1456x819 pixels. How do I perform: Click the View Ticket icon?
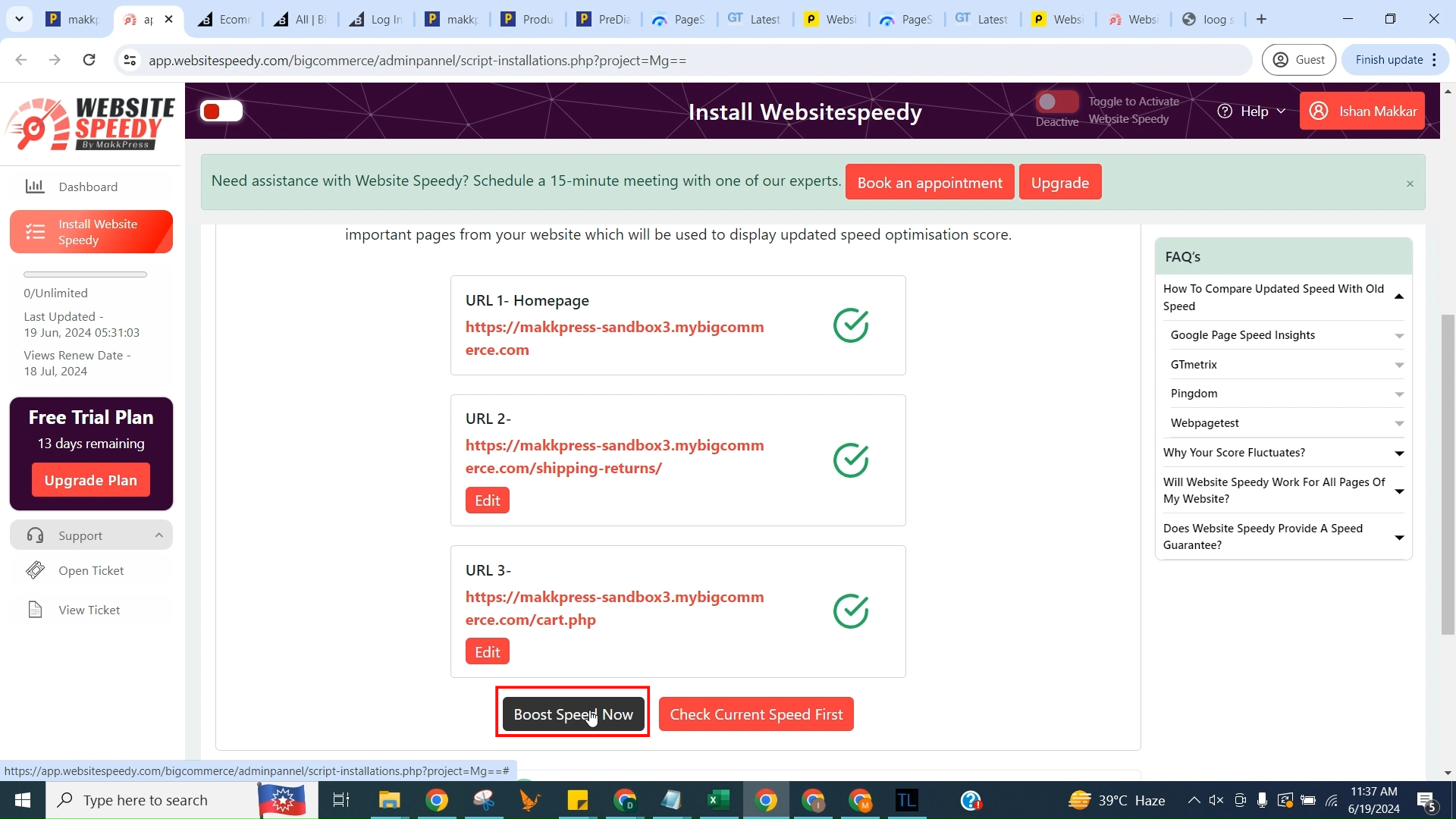tap(36, 609)
